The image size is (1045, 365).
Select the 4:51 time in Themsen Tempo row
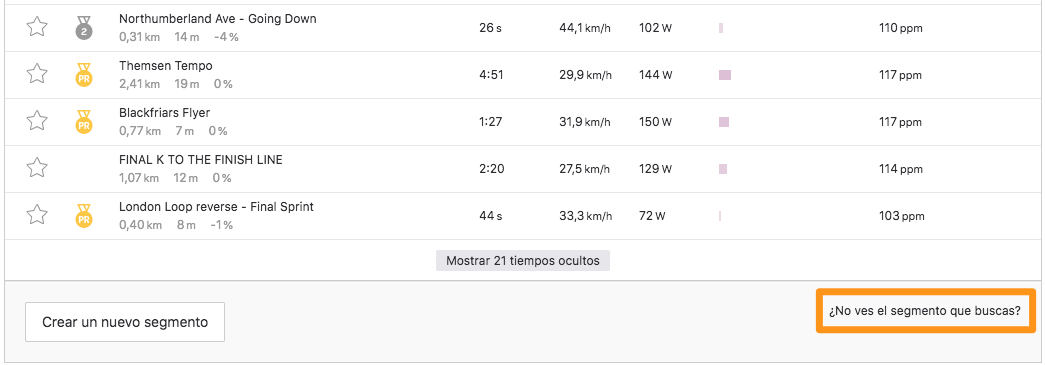tap(491, 75)
